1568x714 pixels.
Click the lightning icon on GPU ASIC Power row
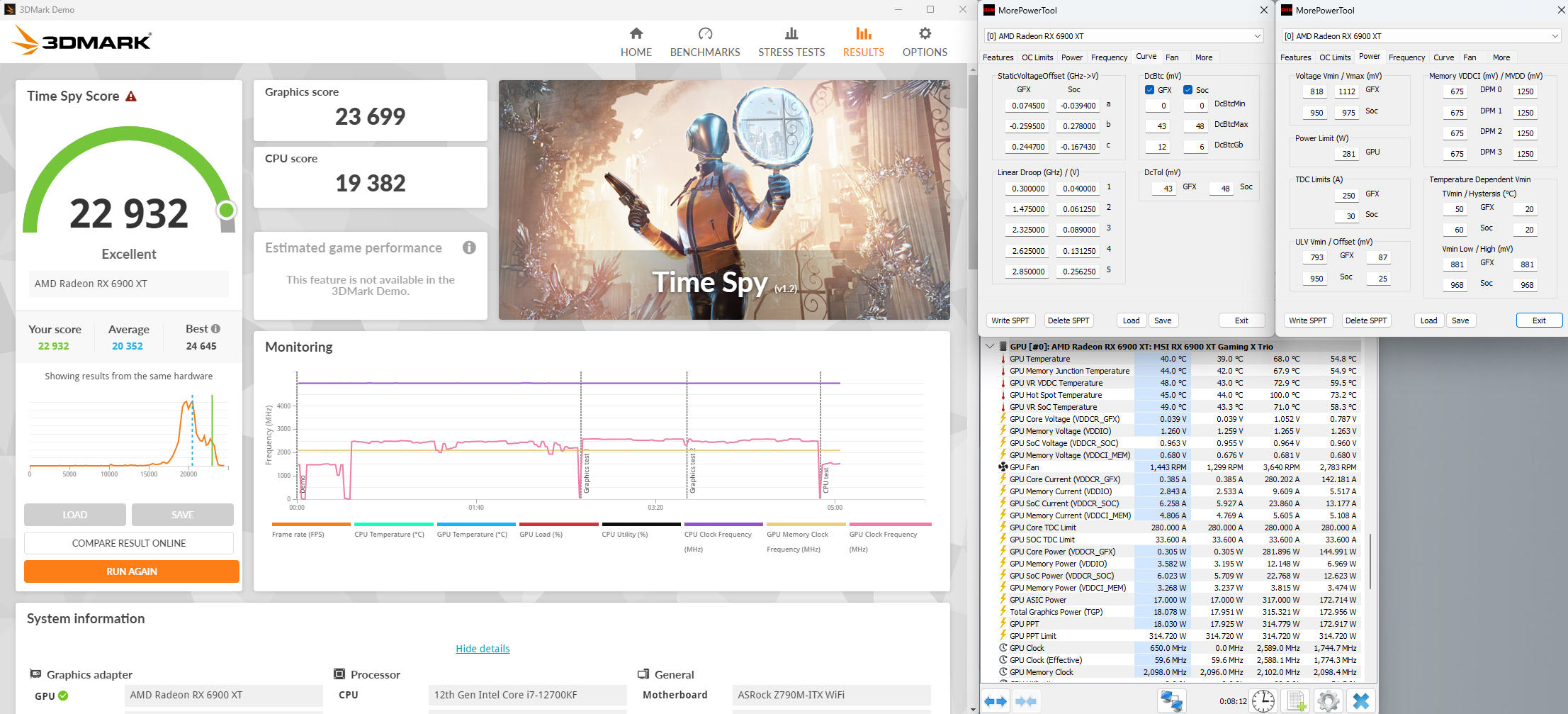tap(1003, 600)
